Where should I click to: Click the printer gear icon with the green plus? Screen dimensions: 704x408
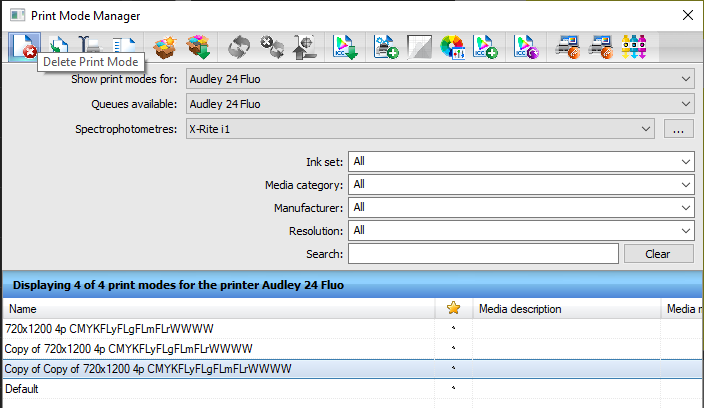(386, 47)
